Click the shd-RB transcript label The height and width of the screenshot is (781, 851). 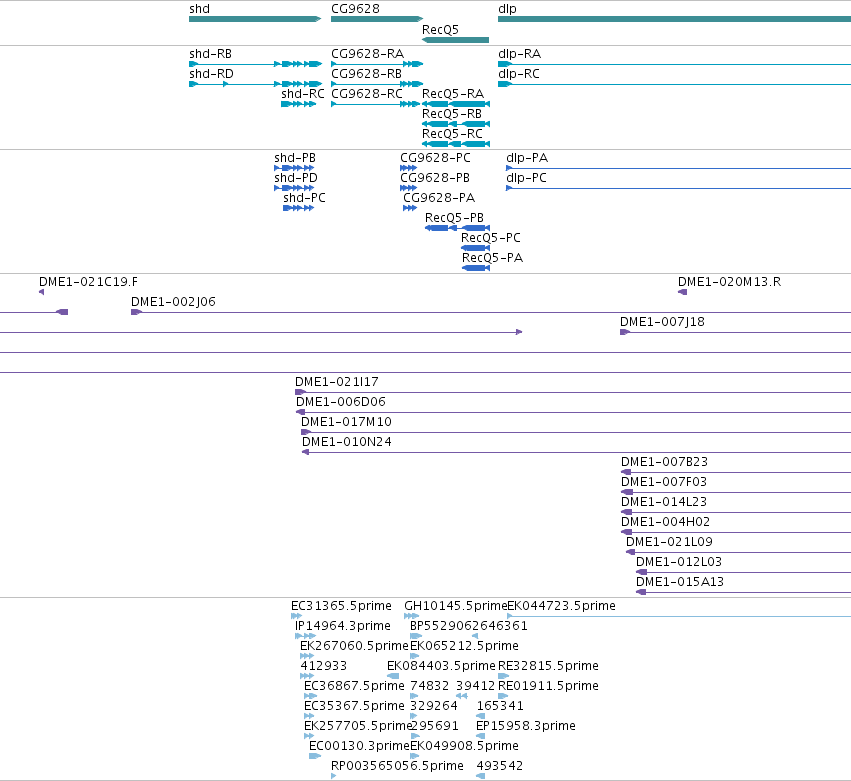(x=211, y=54)
